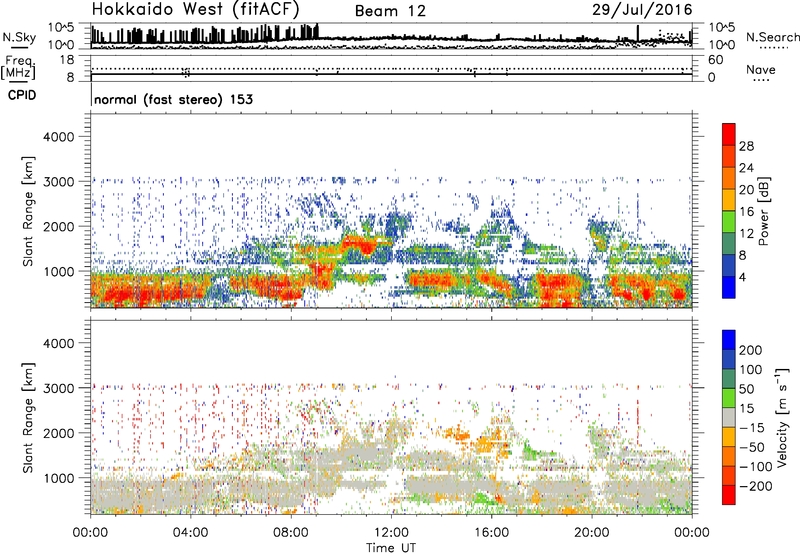The image size is (800, 554).
Task: Click the Power color bar
Action: click(x=729, y=211)
